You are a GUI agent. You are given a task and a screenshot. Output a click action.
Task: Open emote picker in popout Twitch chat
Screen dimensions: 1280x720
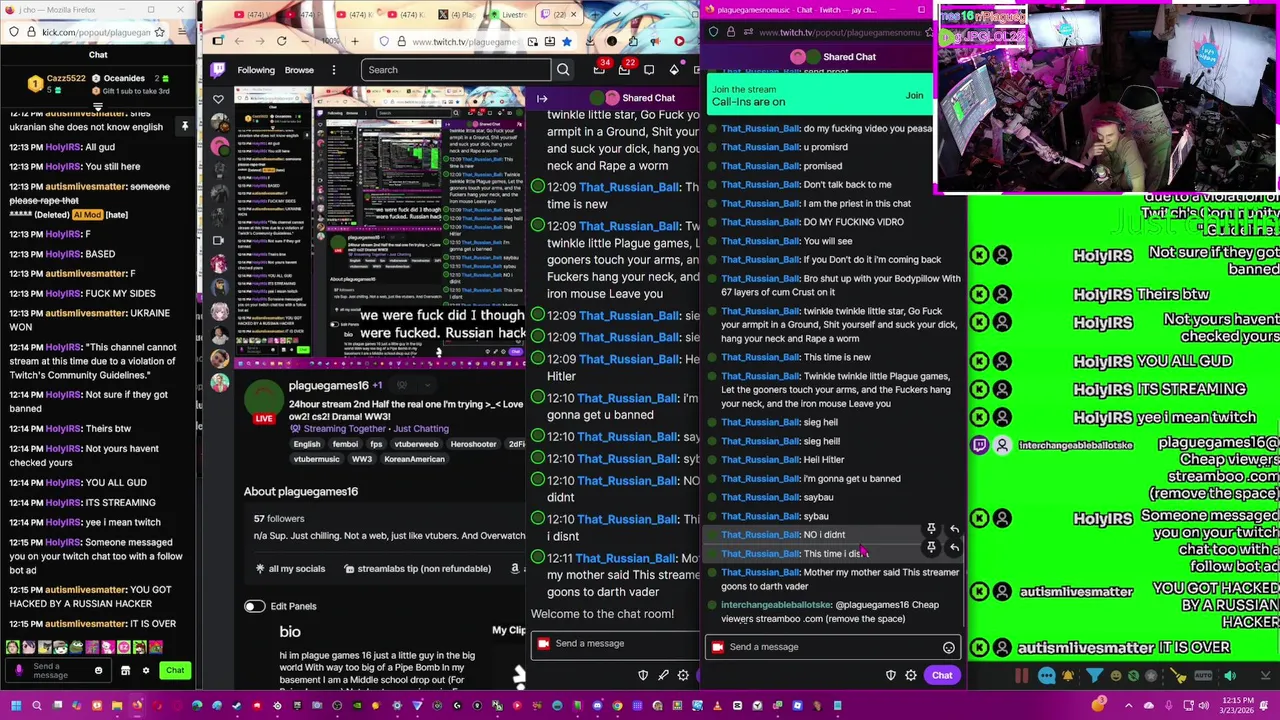point(948,647)
